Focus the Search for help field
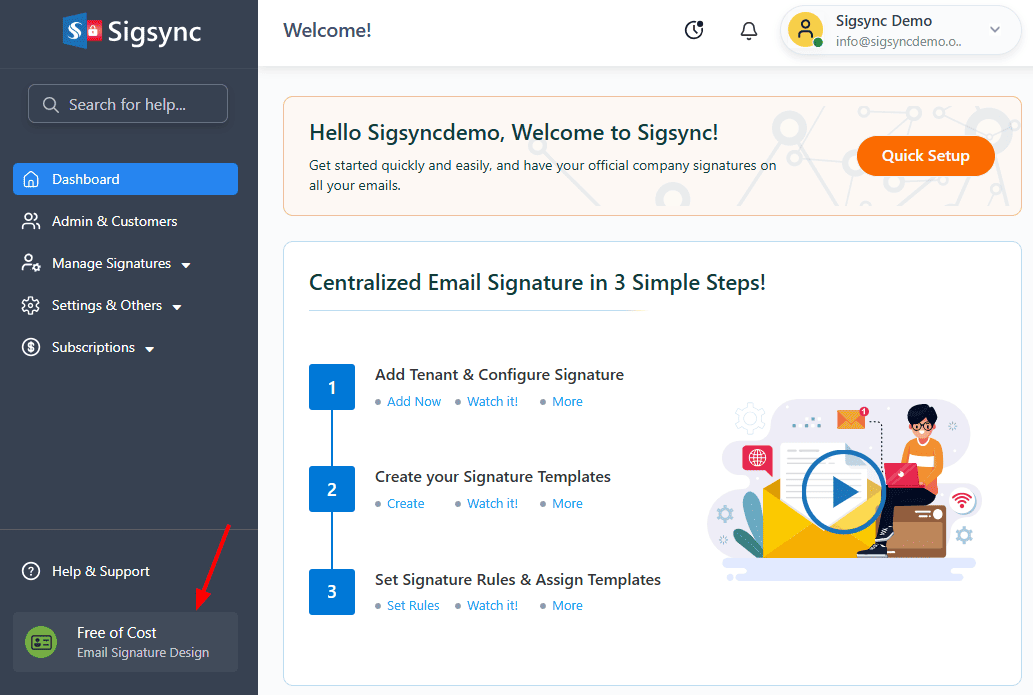The width and height of the screenshot is (1033, 695). pos(128,103)
